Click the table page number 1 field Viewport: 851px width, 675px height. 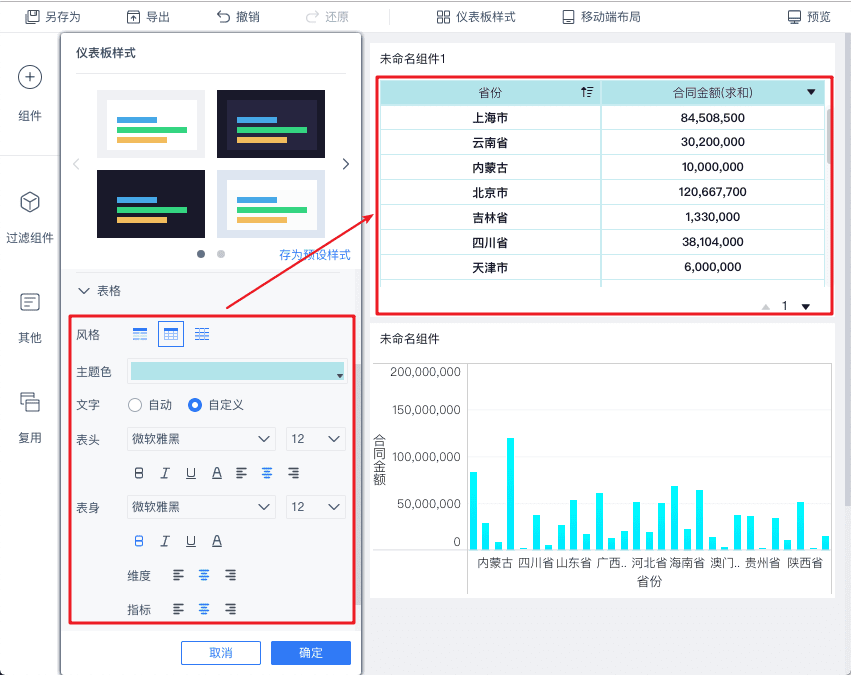click(x=785, y=307)
